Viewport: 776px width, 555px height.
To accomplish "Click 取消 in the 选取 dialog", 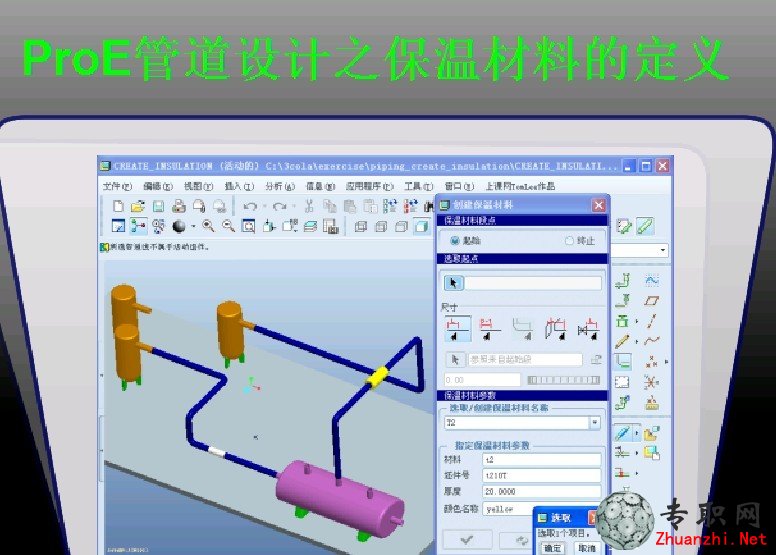I will (x=586, y=548).
